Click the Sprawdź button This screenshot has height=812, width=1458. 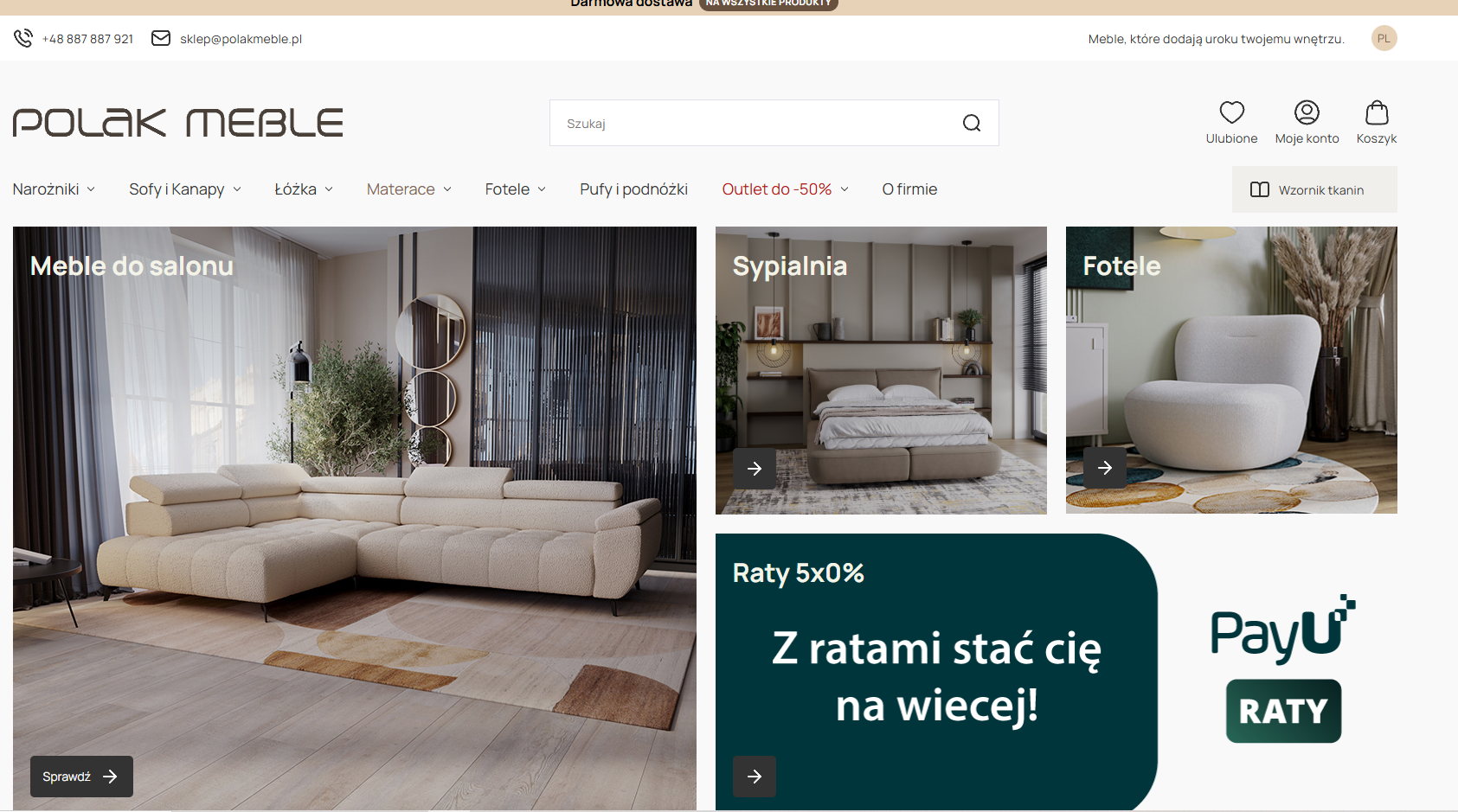(81, 777)
